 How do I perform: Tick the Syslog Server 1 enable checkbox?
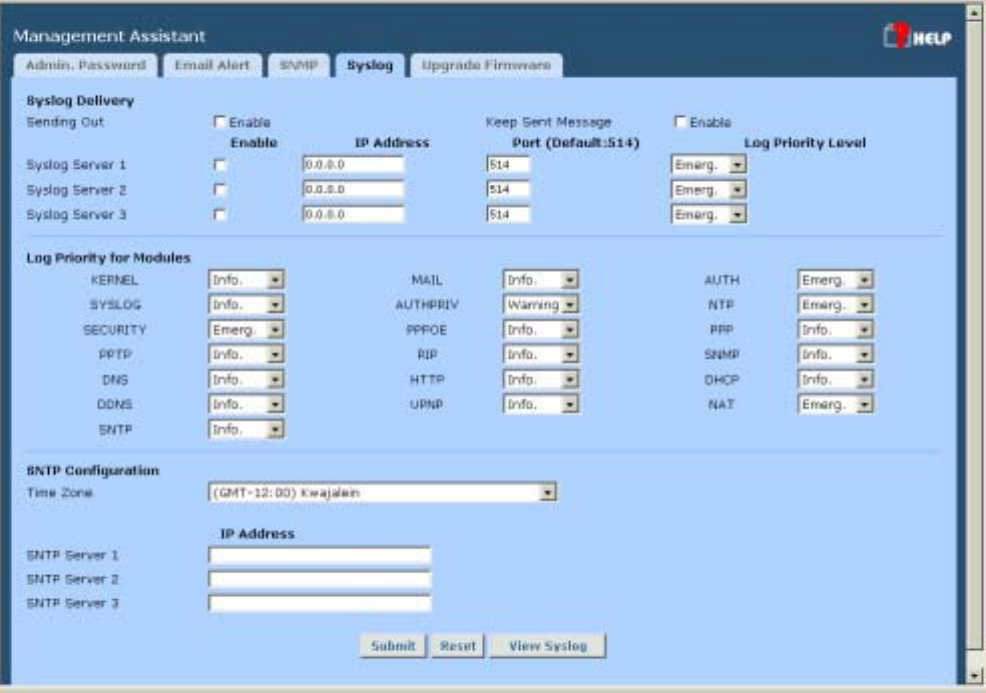219,164
